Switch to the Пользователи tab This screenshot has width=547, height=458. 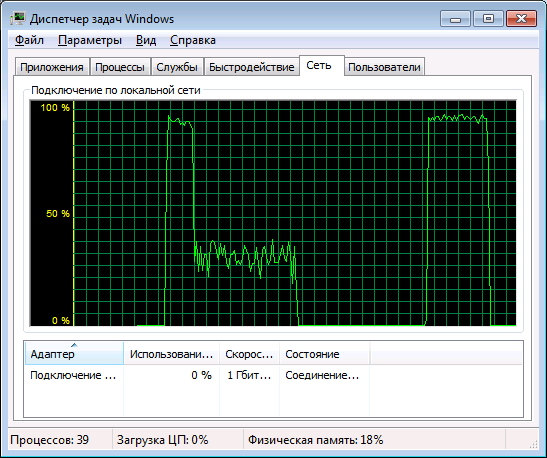click(384, 67)
